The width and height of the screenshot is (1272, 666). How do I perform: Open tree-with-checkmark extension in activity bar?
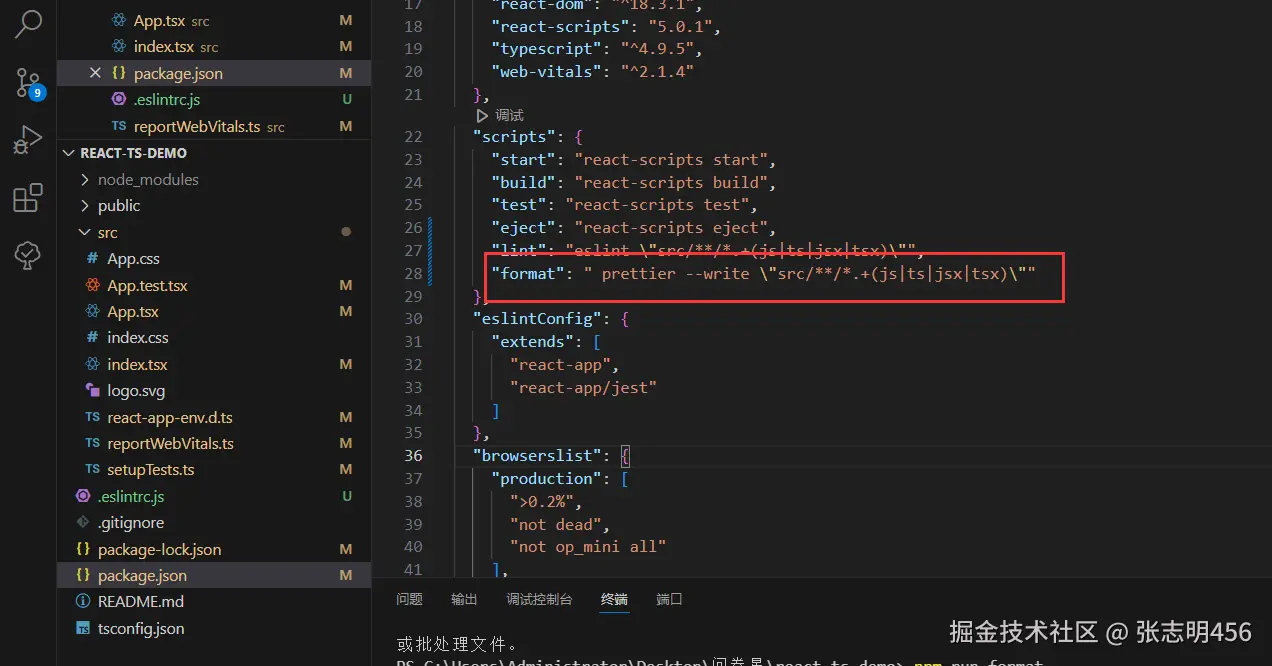(x=28, y=256)
